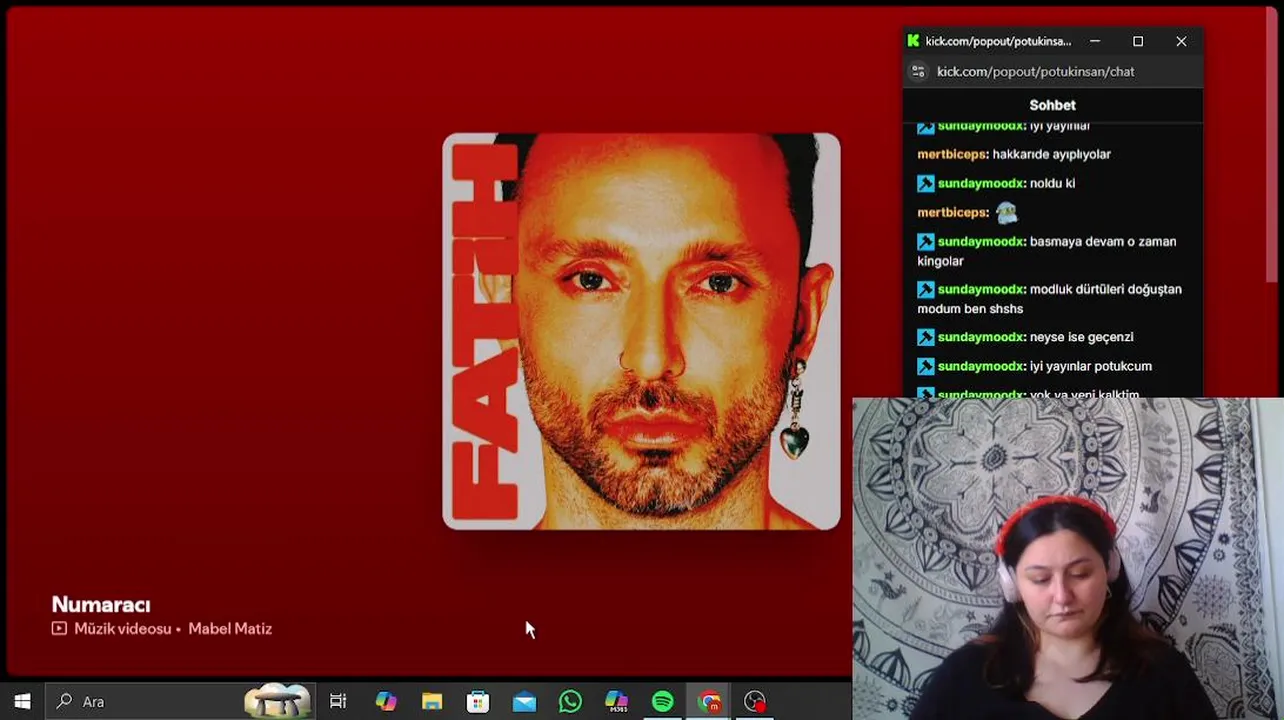Viewport: 1284px width, 720px height.
Task: Click the message text 'hakkarıde ayıplıyolar'
Action: tap(1051, 155)
